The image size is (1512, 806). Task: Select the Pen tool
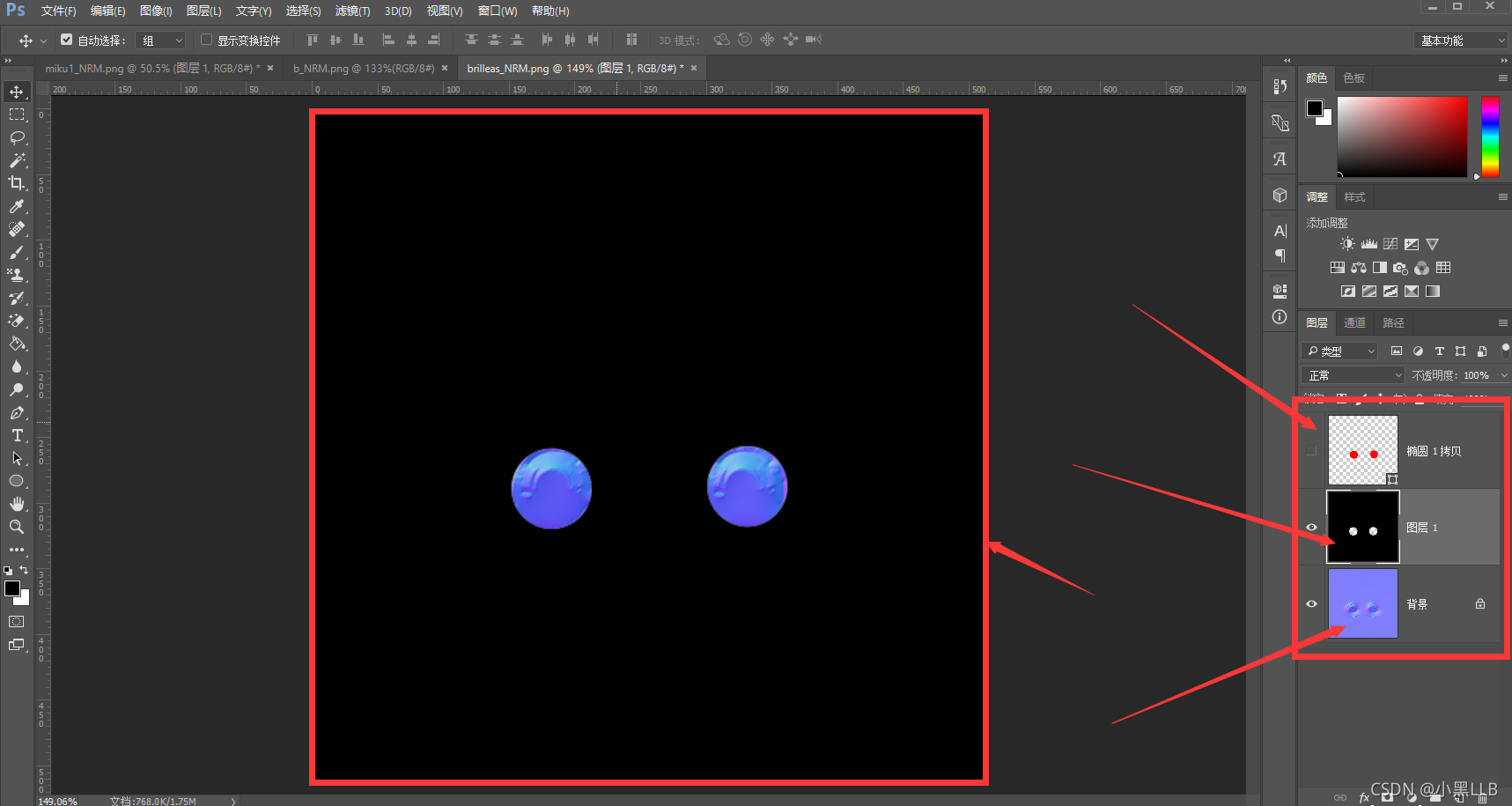17,412
